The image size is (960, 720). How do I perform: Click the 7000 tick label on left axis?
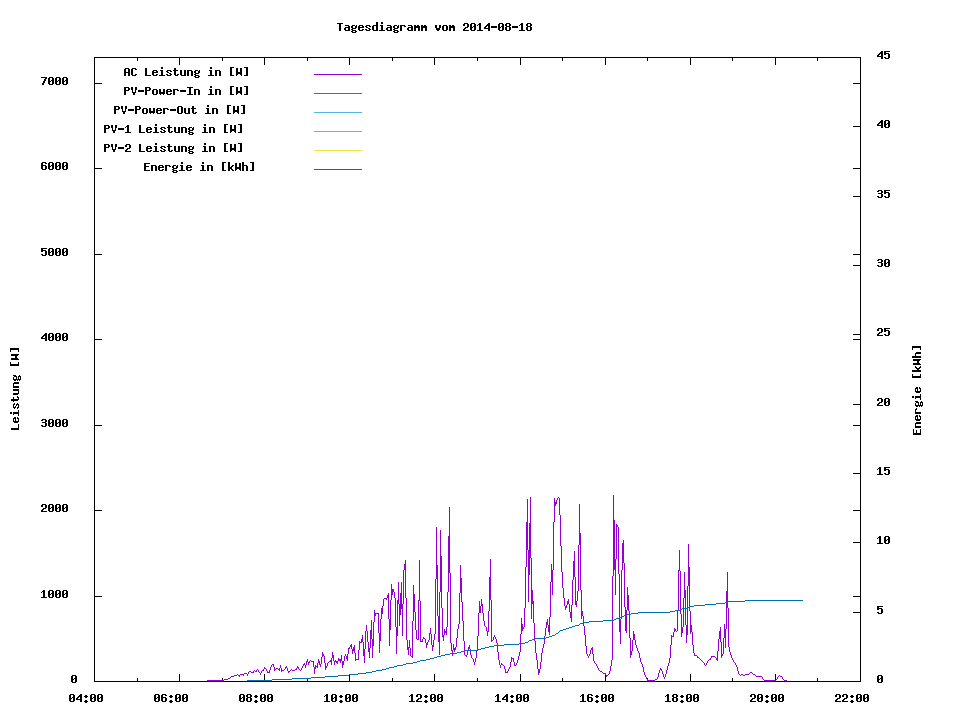pos(54,81)
